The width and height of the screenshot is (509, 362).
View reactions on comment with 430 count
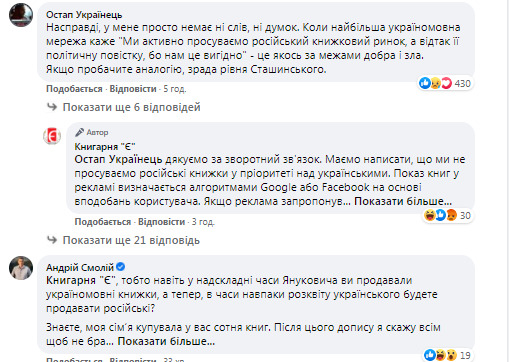(445, 83)
